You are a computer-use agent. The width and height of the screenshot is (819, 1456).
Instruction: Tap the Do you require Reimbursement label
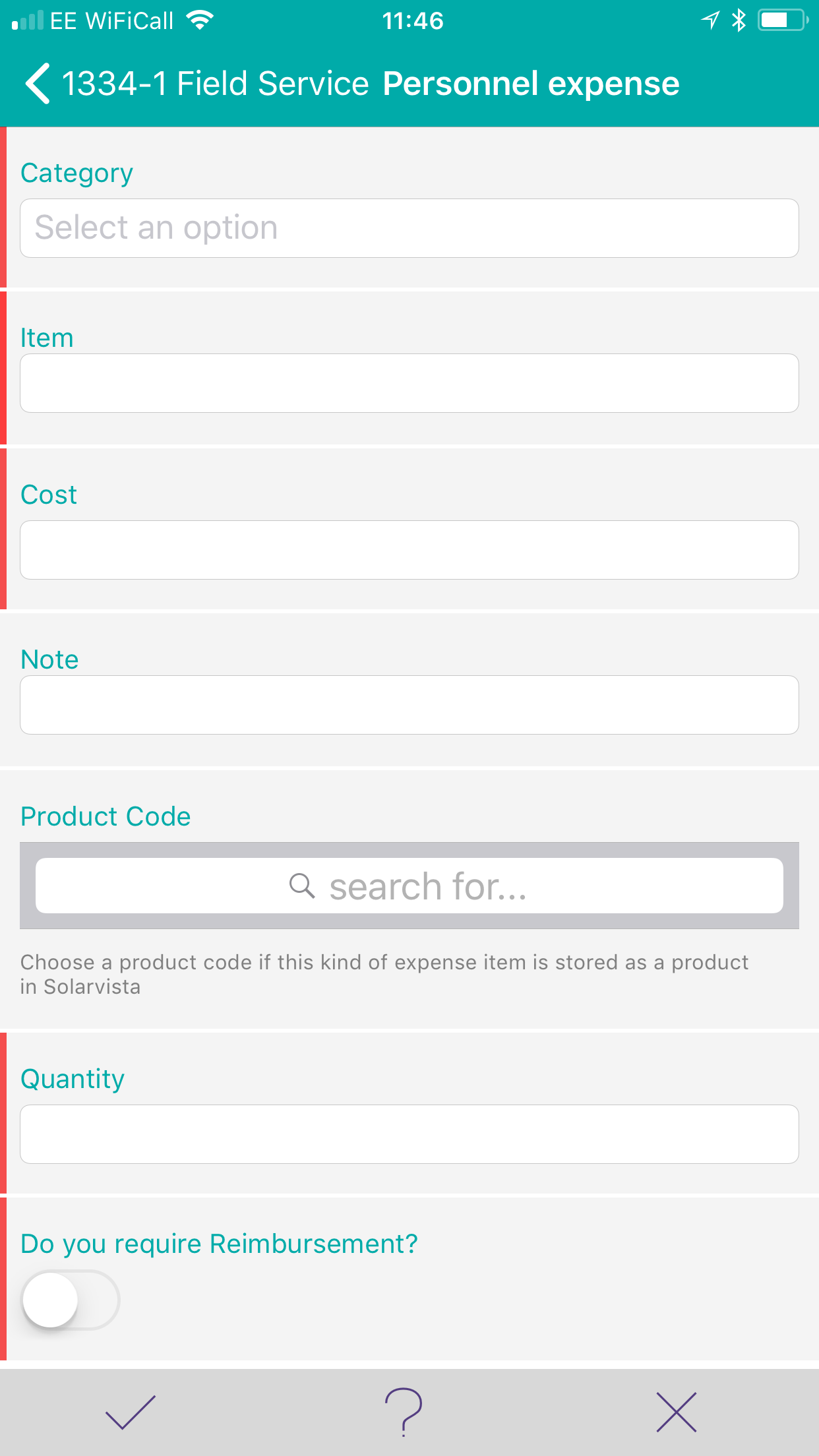tap(219, 1244)
